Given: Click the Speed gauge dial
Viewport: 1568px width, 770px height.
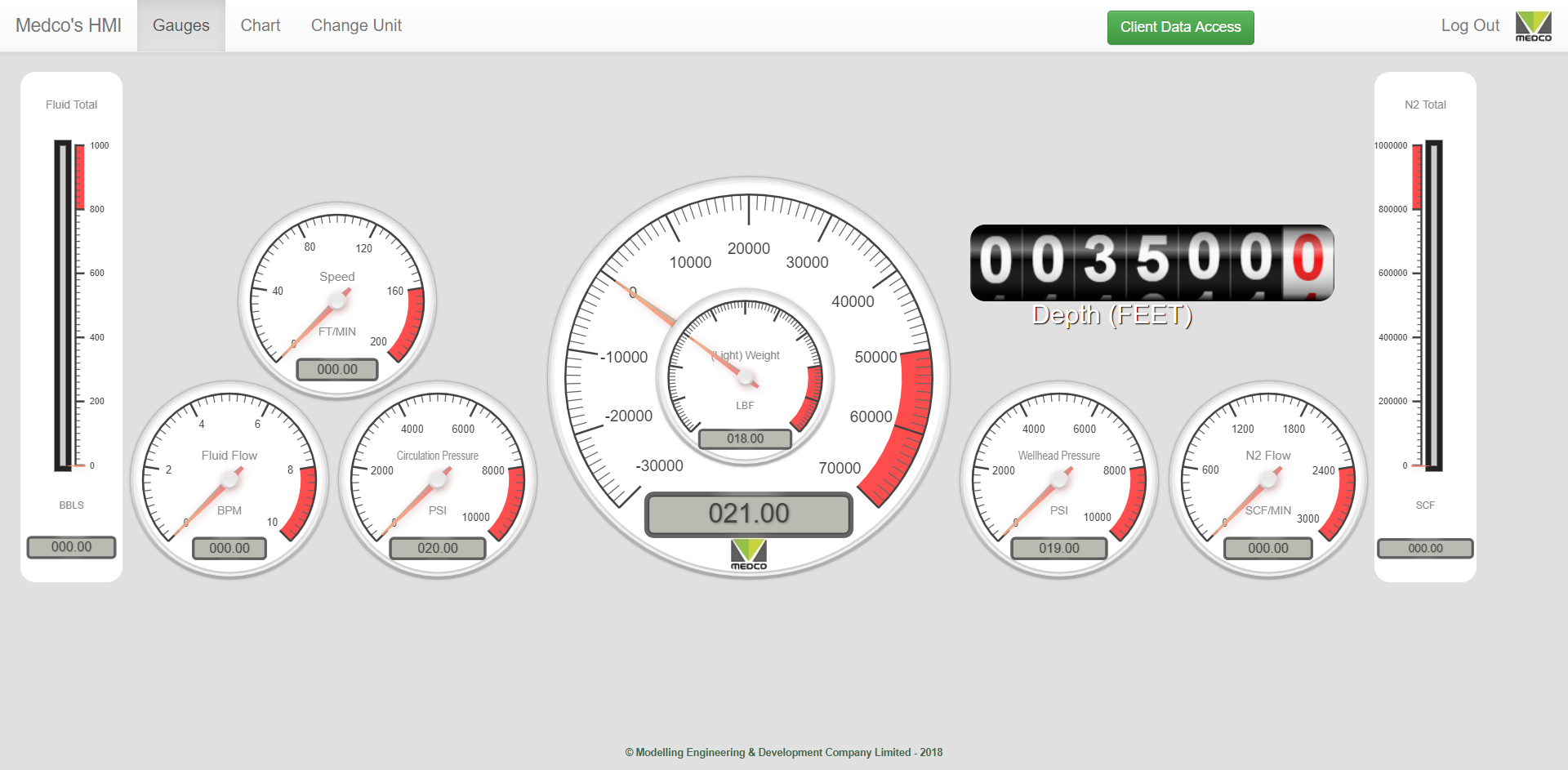Looking at the screenshot, I should (337, 300).
